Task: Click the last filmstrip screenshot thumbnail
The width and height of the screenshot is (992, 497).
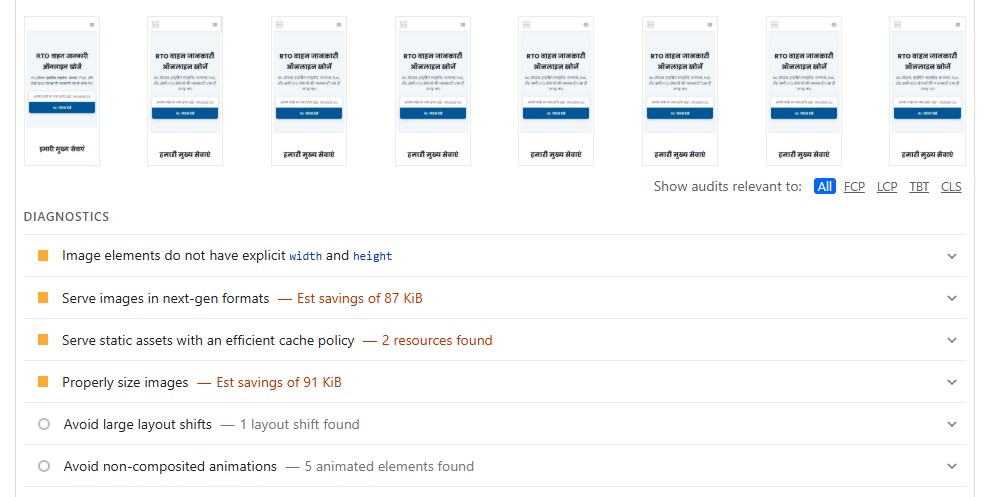Action: 927,90
